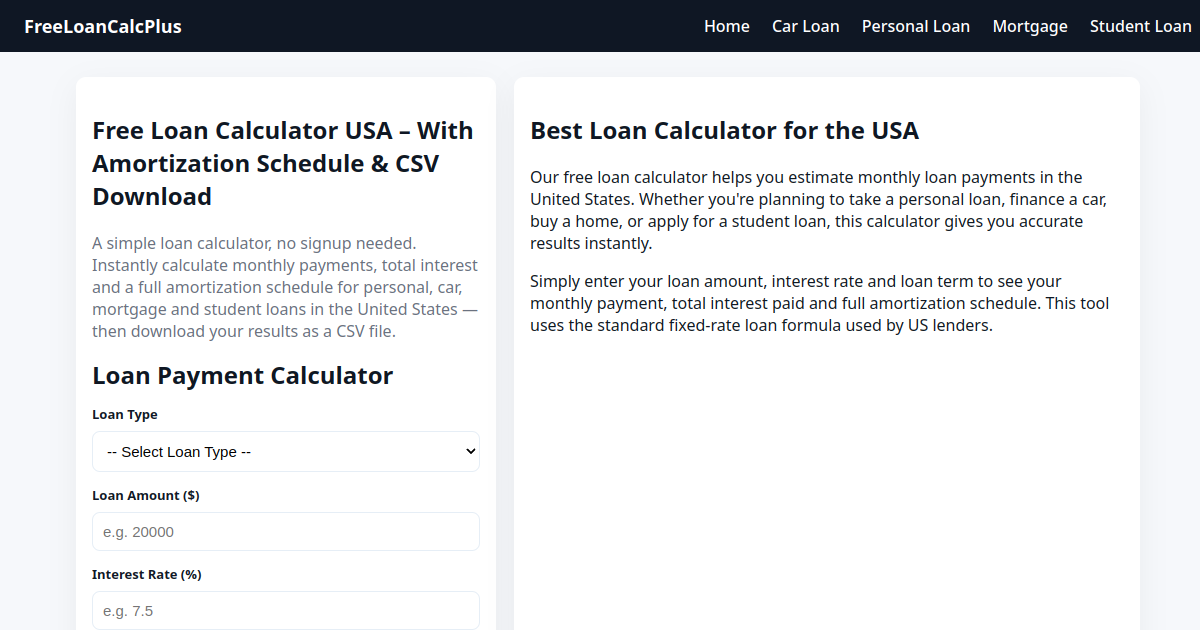Click the Loan Payment Calculator heading
1200x630 pixels.
coord(243,376)
